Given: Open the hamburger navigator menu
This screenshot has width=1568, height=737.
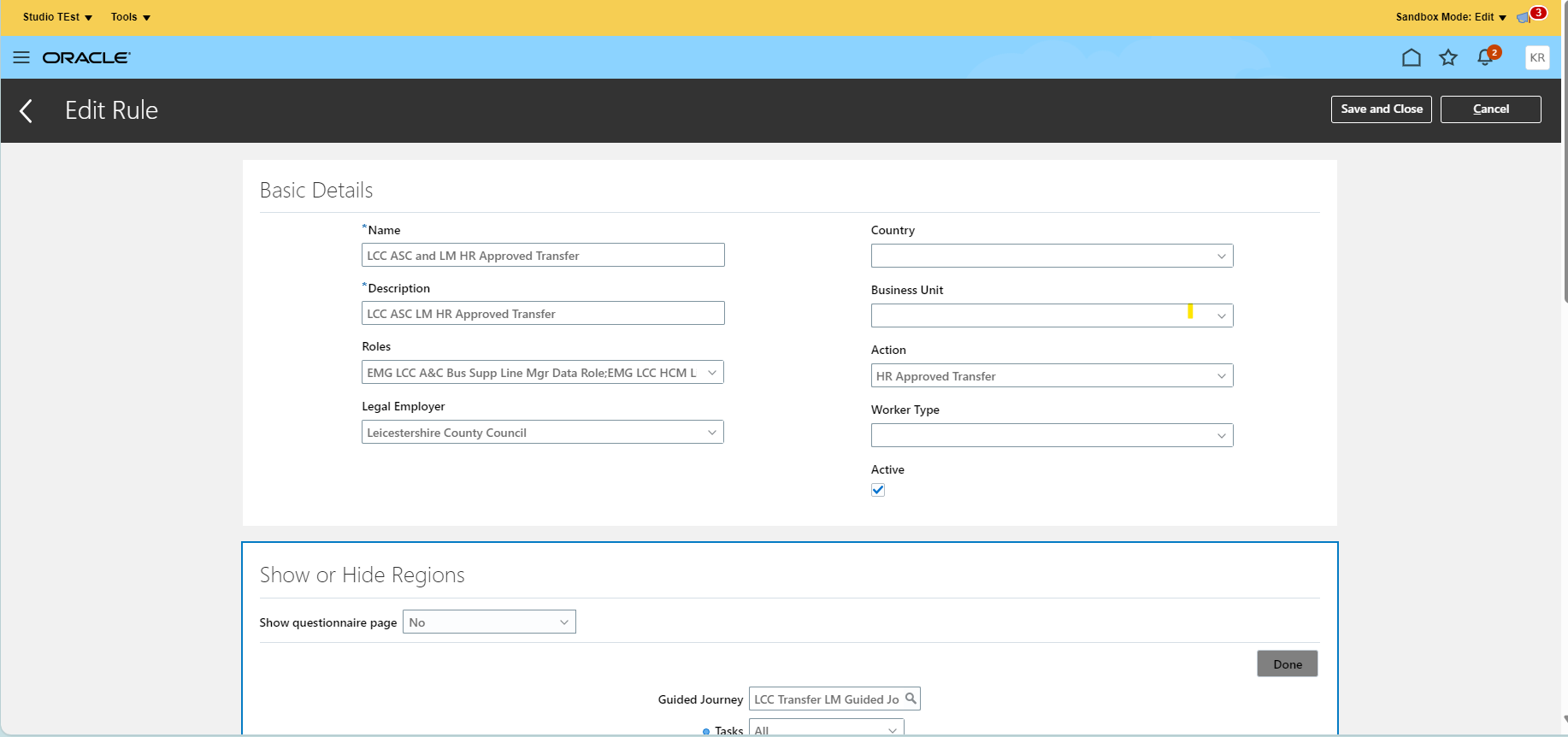Looking at the screenshot, I should click(x=21, y=57).
